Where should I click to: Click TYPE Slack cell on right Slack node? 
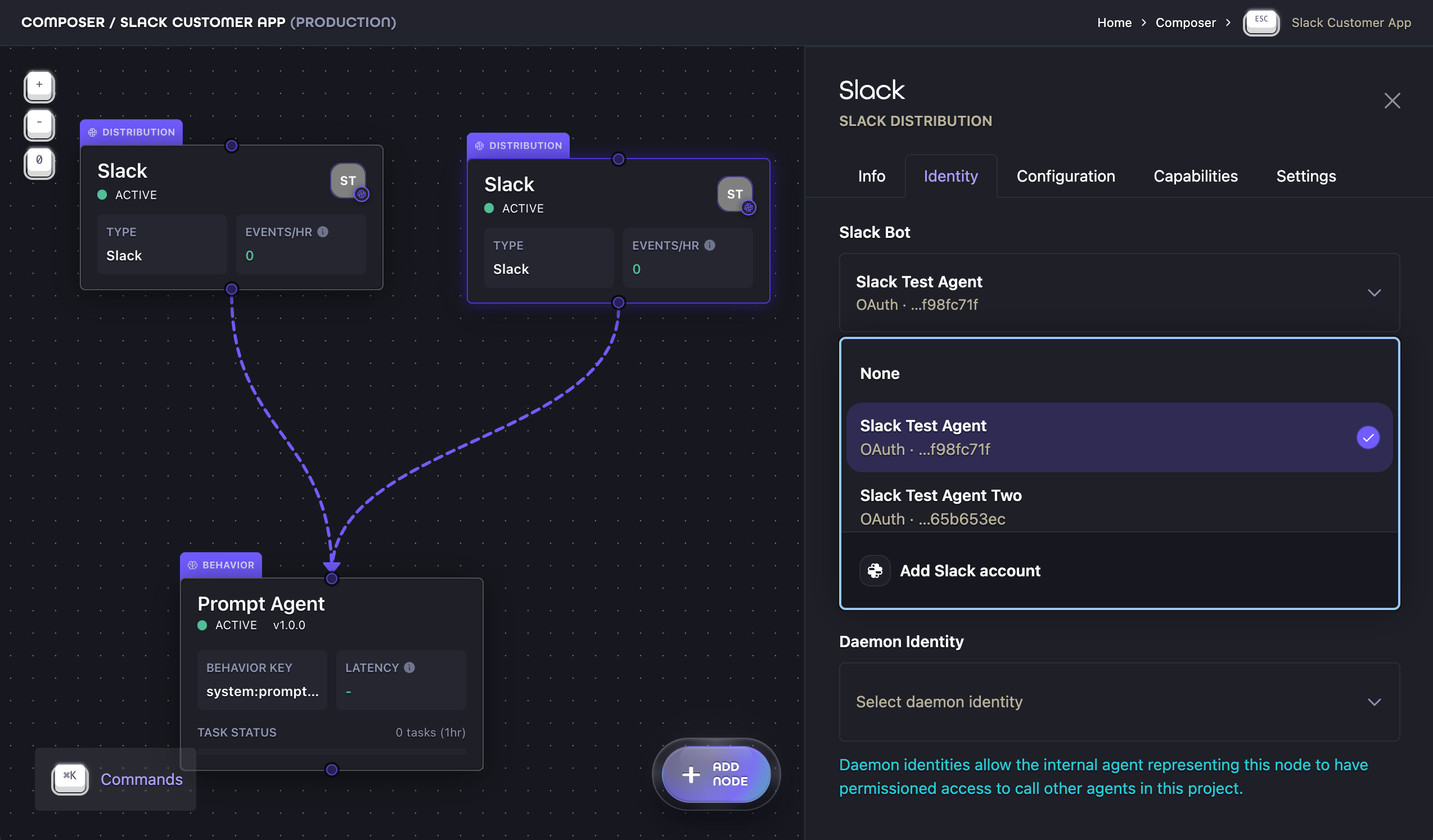549,258
